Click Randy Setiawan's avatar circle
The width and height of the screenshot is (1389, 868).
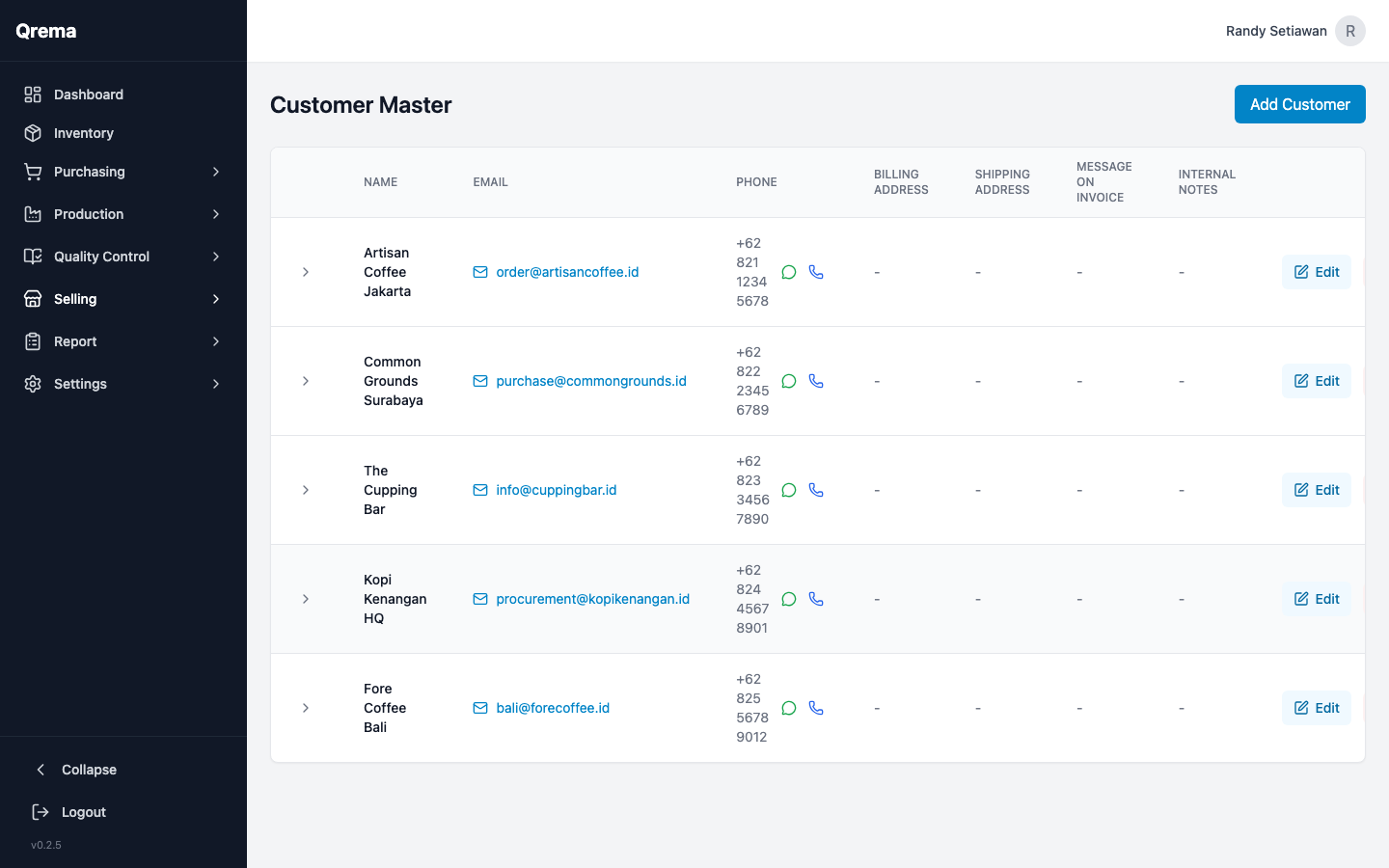1349,31
